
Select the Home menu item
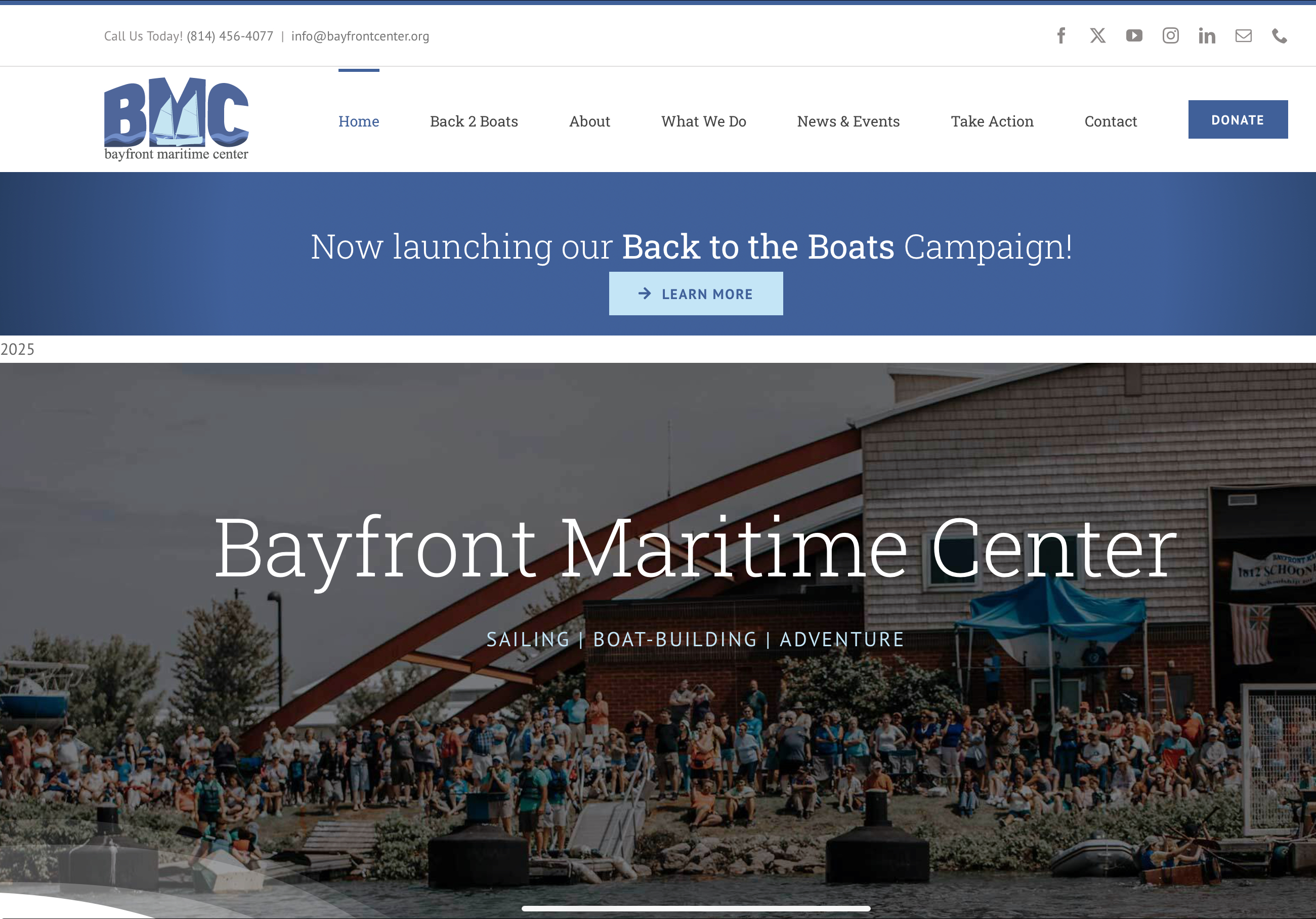pyautogui.click(x=359, y=121)
